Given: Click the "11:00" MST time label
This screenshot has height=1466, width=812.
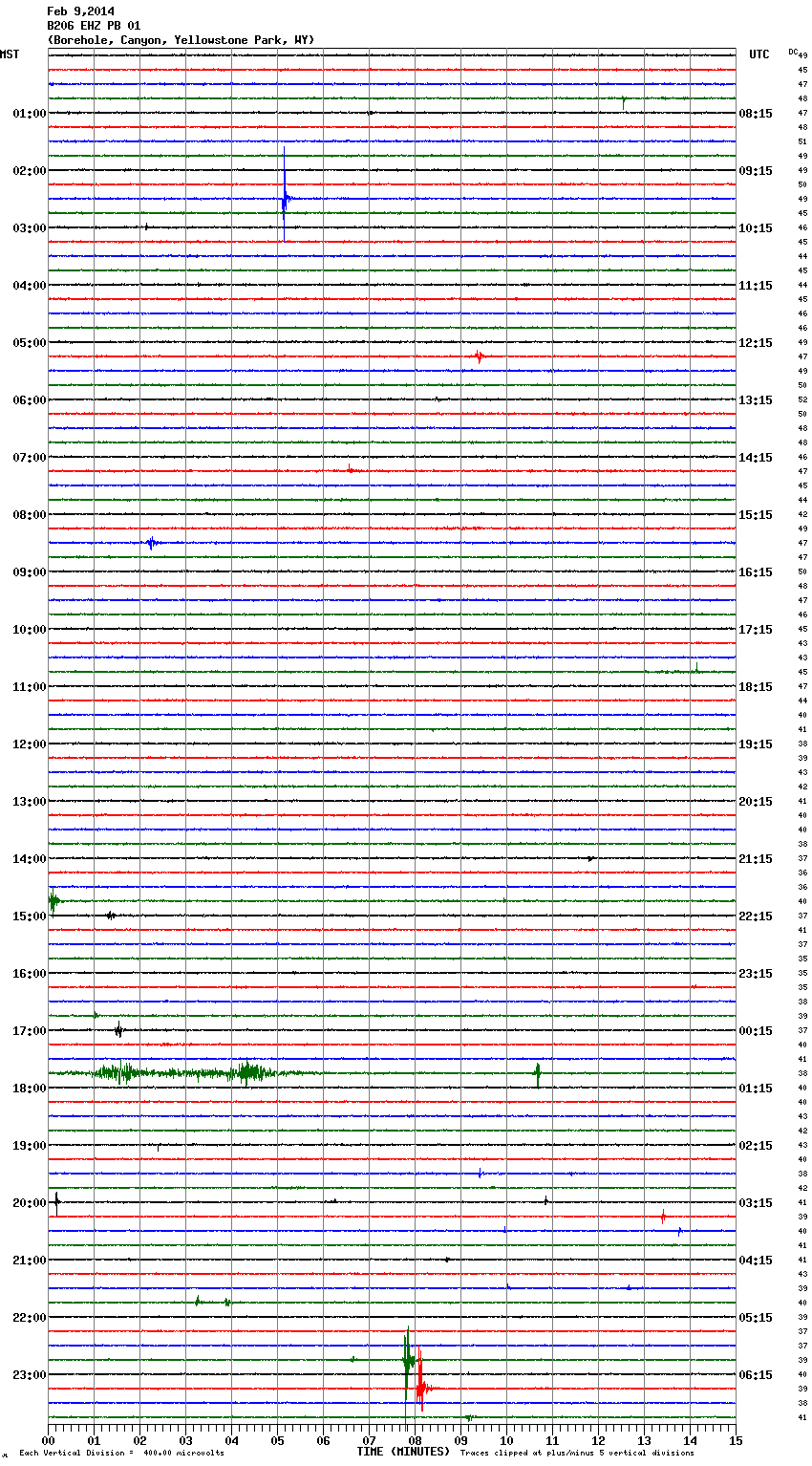Looking at the screenshot, I should (29, 687).
